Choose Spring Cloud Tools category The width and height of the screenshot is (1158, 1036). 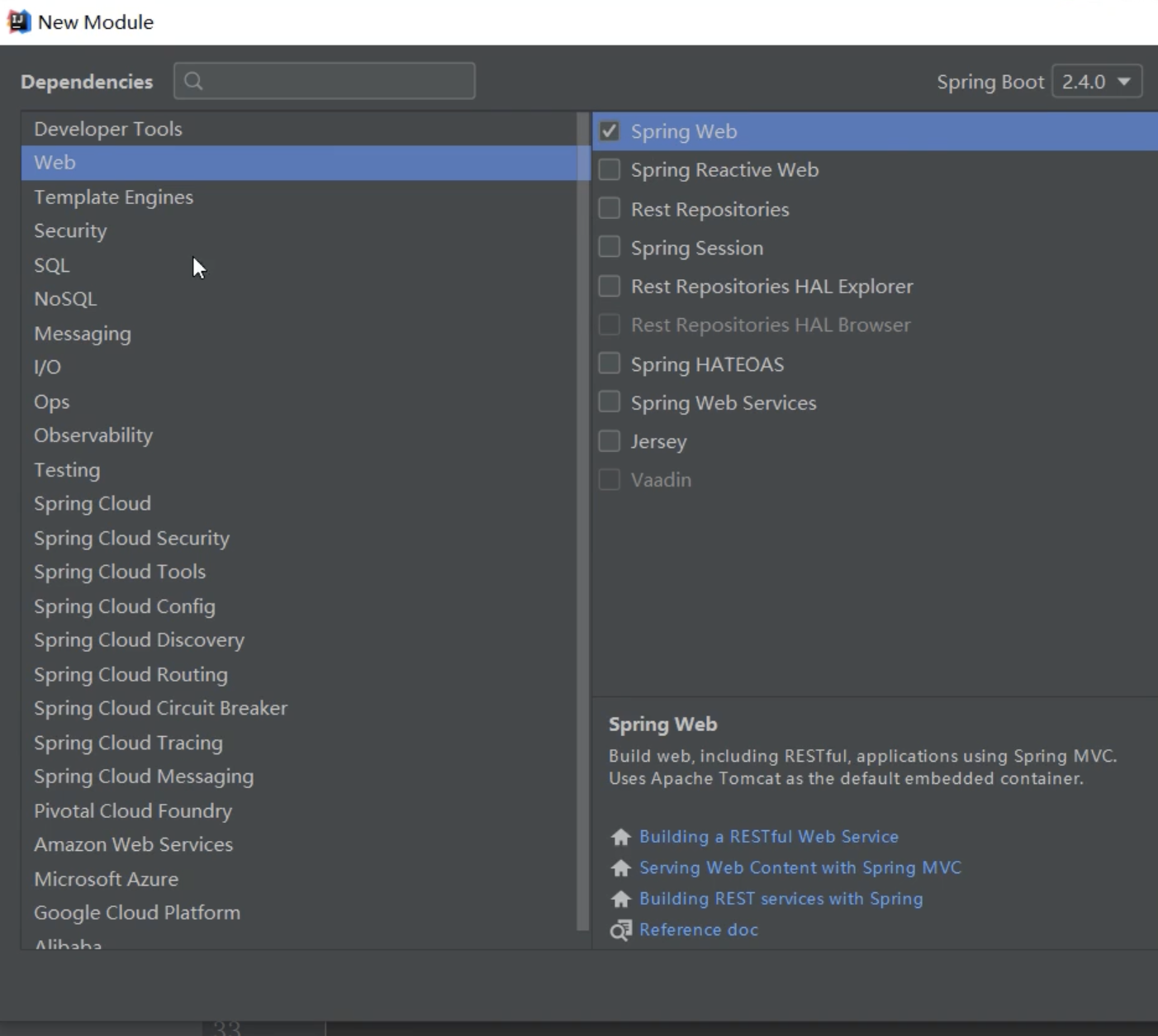301,572
